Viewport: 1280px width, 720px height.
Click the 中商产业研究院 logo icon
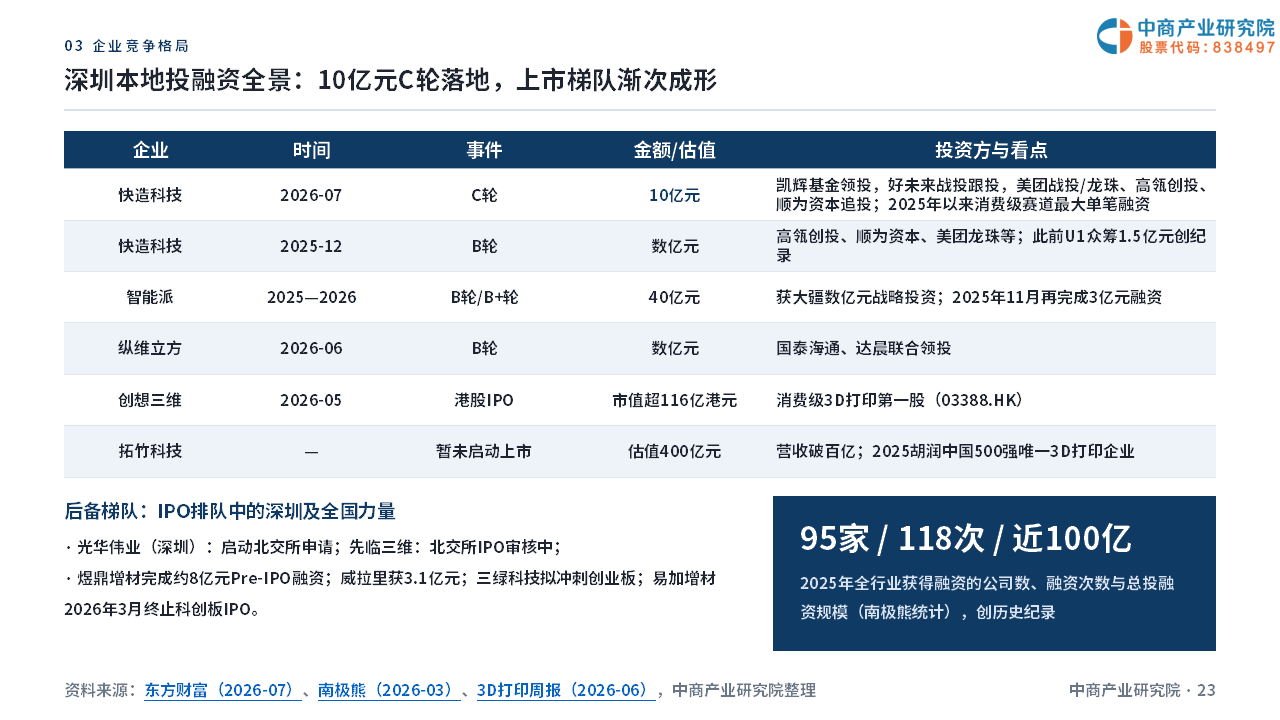(x=1114, y=36)
